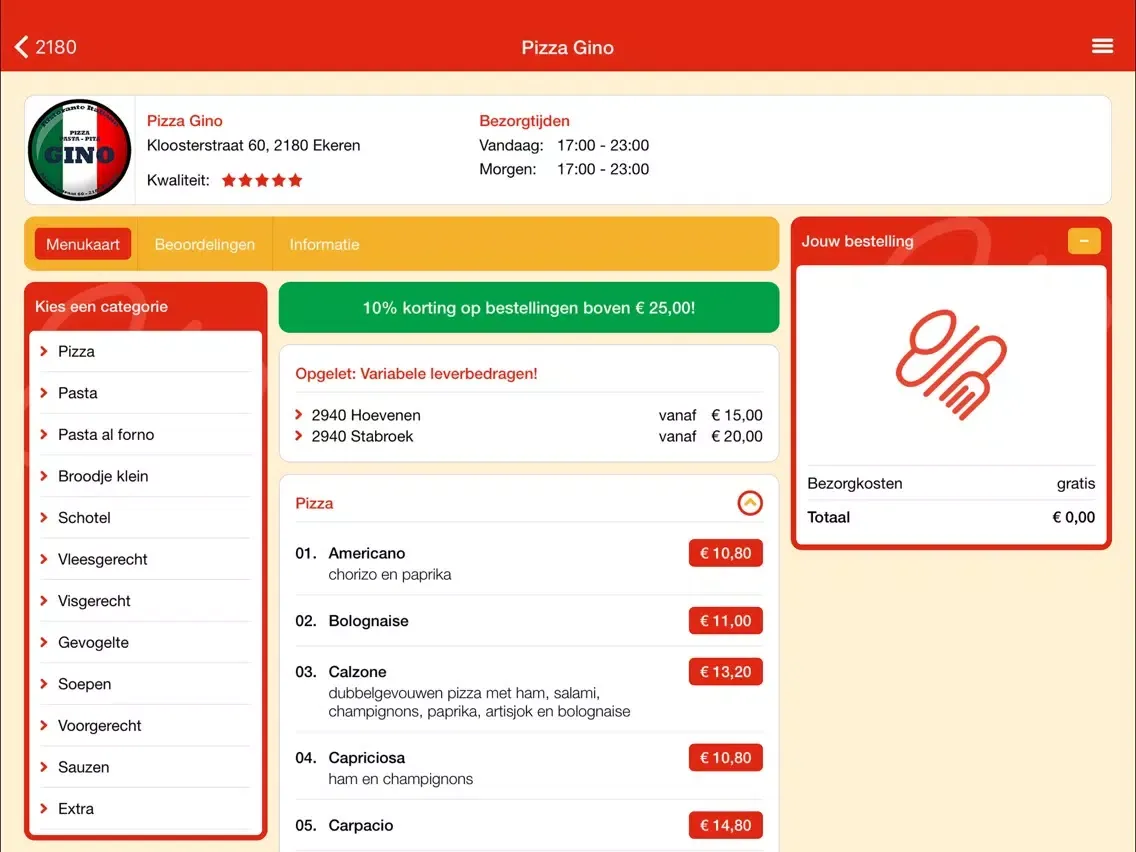Tap the Pizza Gino logo image
Viewport: 1136px width, 852px height.
pos(80,150)
